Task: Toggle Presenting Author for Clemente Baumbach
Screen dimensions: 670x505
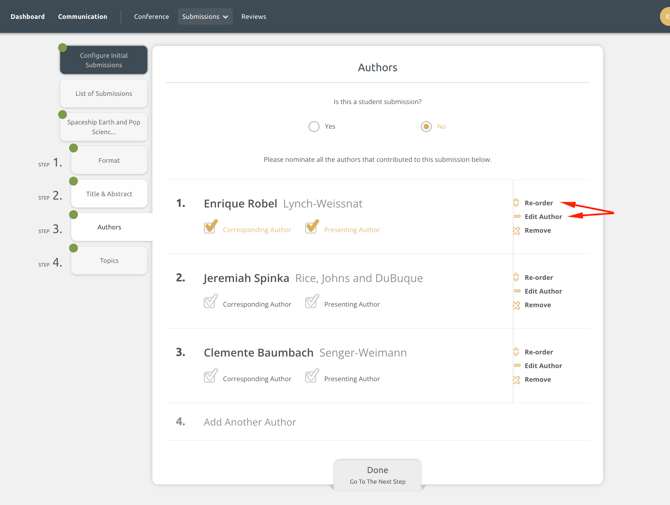Action: 312,377
